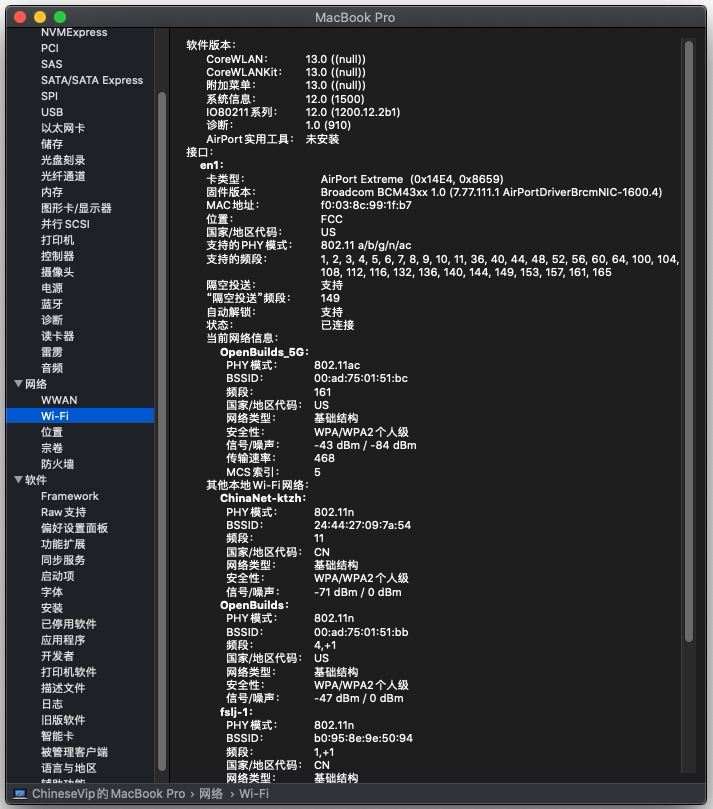Image resolution: width=713 pixels, height=809 pixels.
Task: Click the Wi-Fi details pane scrollbar
Action: 689,341
